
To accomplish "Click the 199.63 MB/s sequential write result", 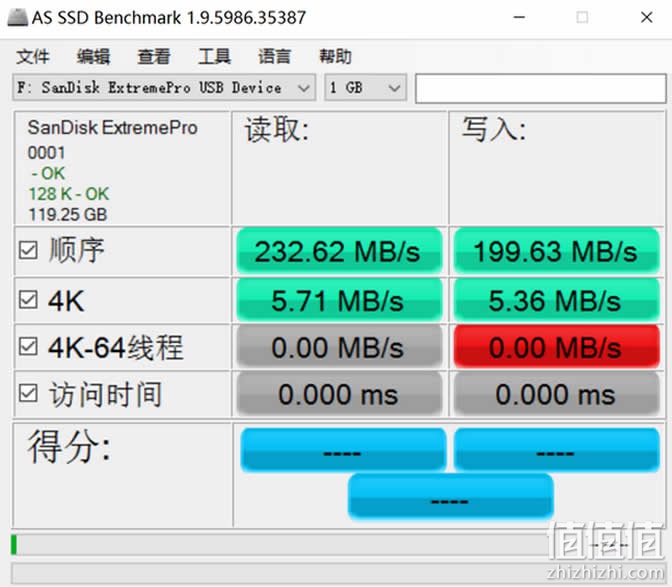I will tap(556, 251).
